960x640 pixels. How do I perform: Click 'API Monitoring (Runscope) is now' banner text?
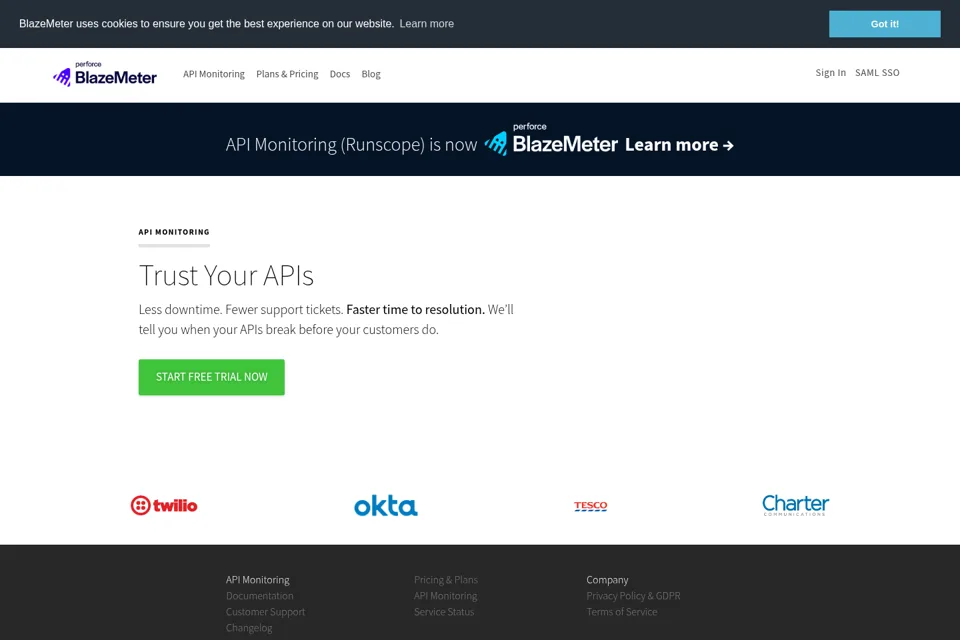pyautogui.click(x=351, y=145)
